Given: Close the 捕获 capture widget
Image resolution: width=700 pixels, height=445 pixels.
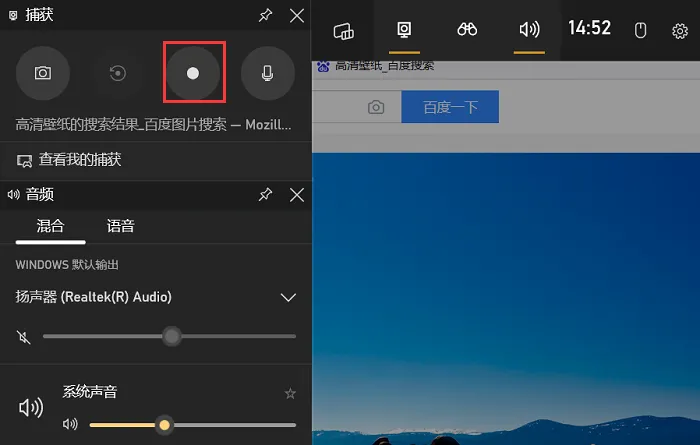Looking at the screenshot, I should [x=297, y=16].
